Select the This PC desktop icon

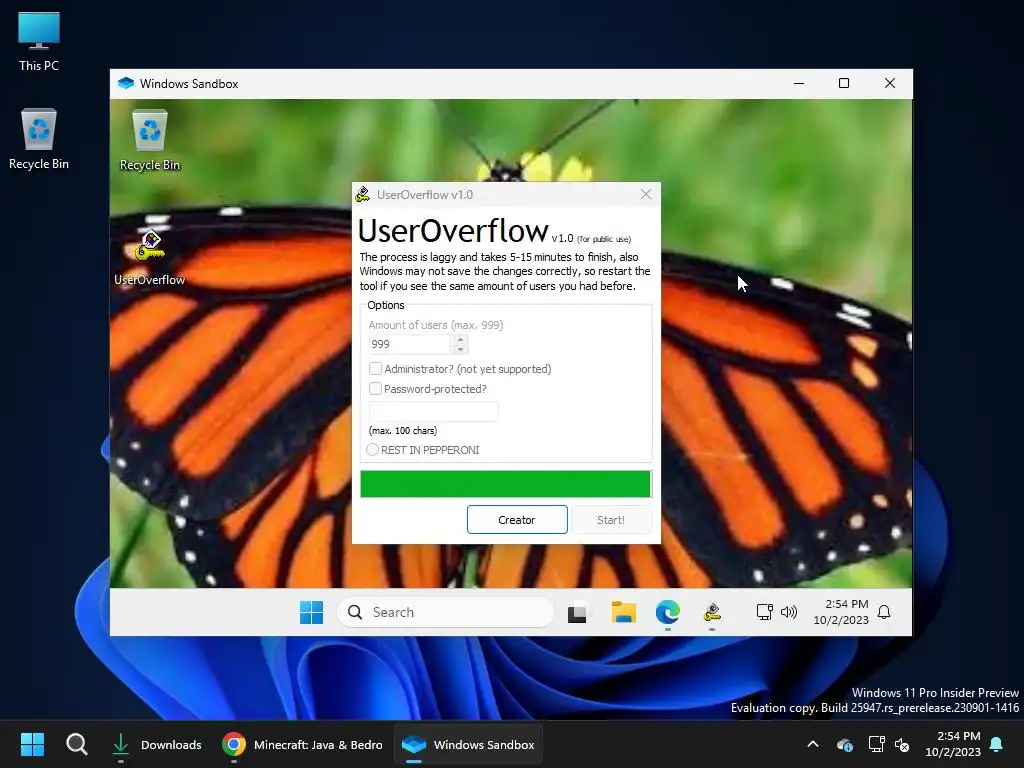click(39, 41)
